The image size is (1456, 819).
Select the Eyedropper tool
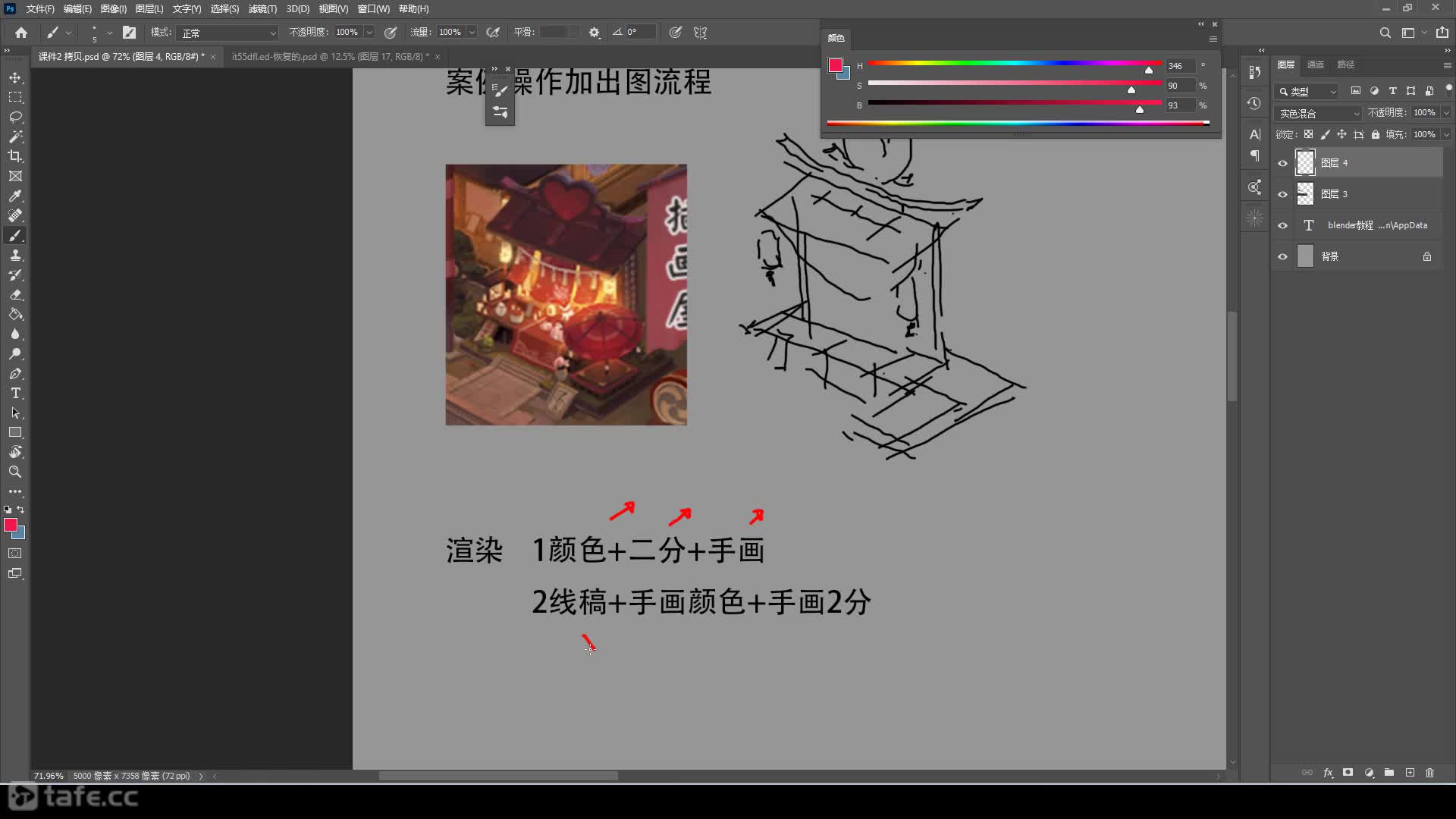pos(15,196)
